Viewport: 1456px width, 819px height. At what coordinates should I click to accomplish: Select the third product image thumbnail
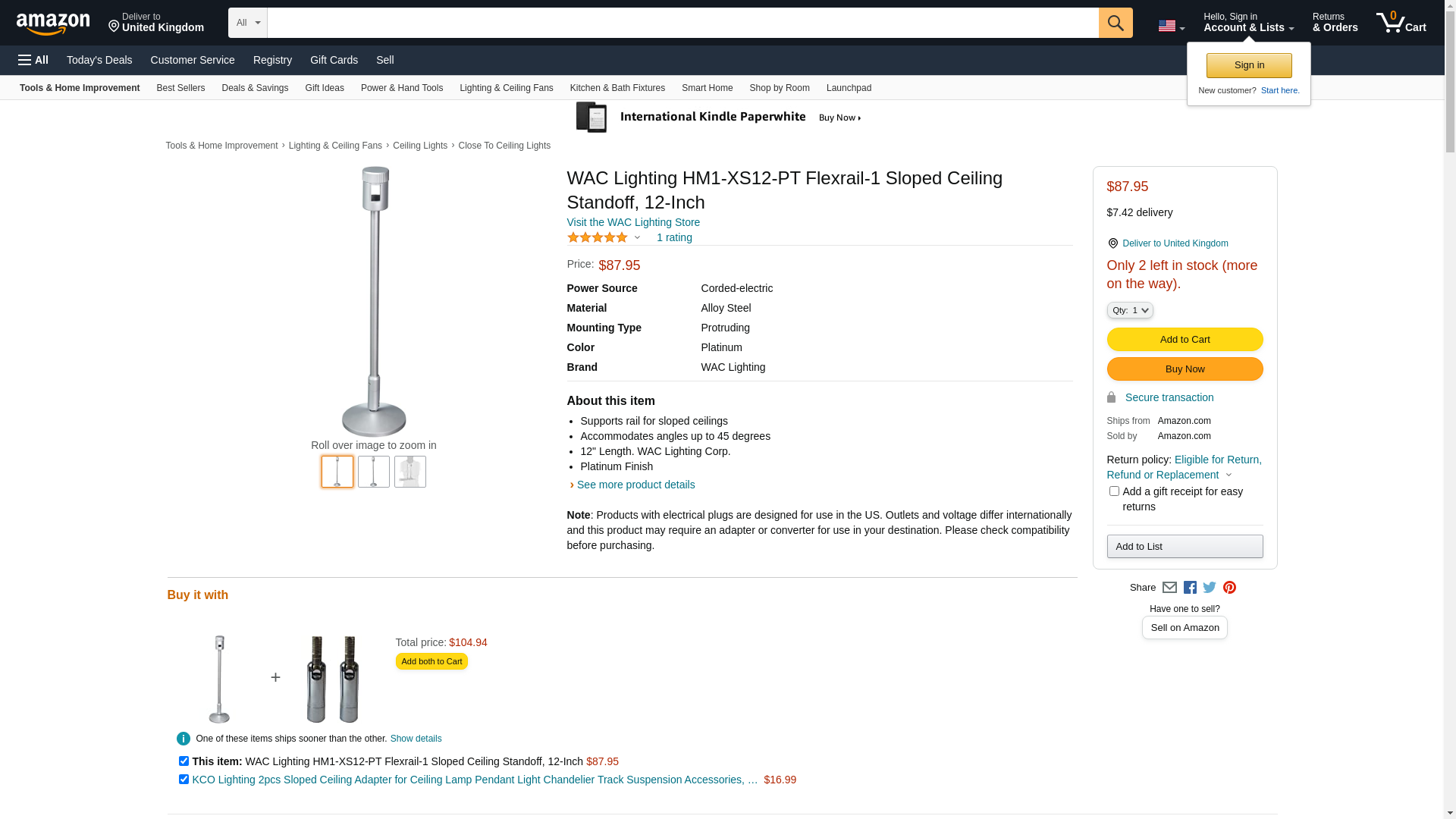click(x=410, y=472)
